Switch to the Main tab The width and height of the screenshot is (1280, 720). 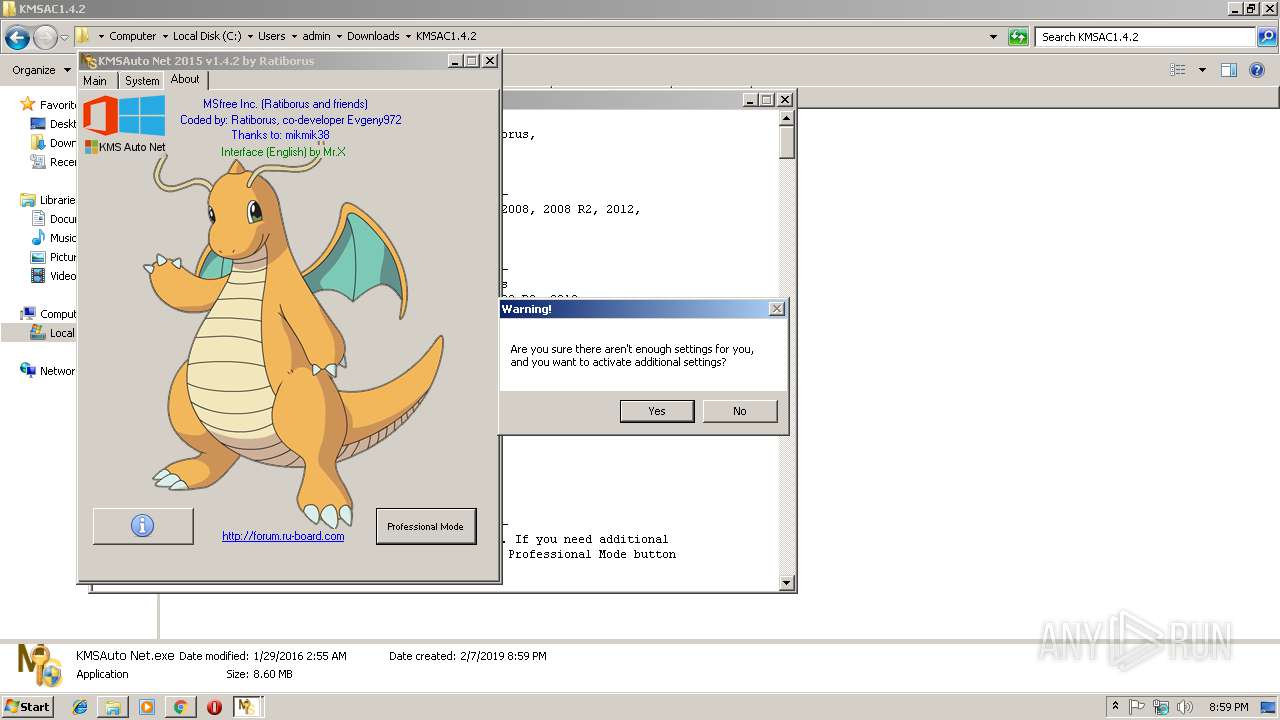click(95, 81)
